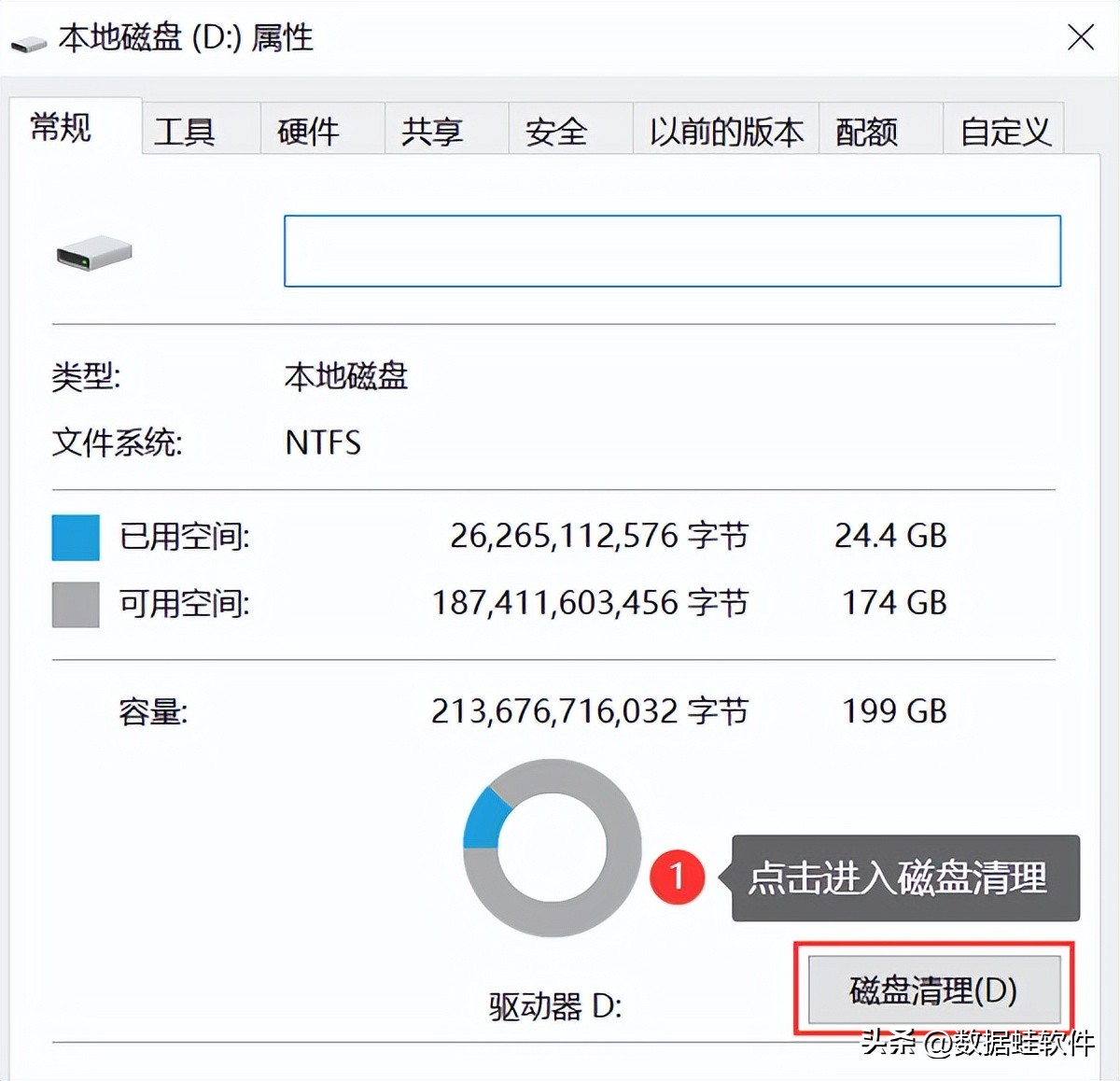Click the red numbered badge marker
This screenshot has width=1120, height=1081.
point(679,877)
